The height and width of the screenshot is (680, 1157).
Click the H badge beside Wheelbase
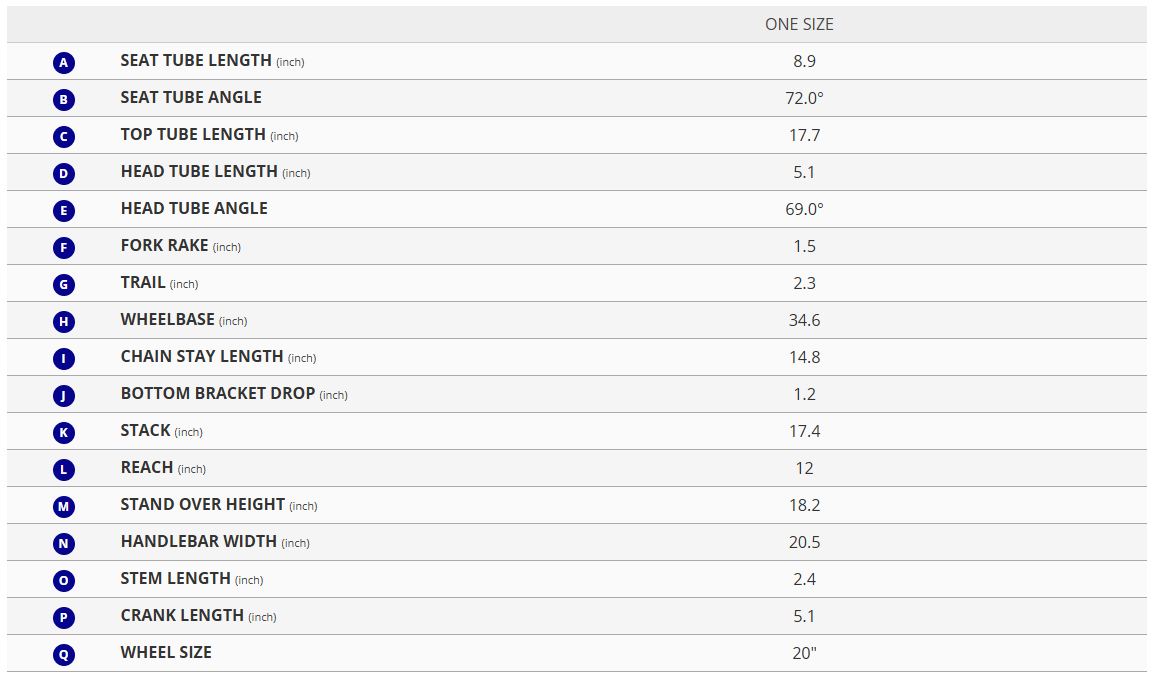click(64, 322)
